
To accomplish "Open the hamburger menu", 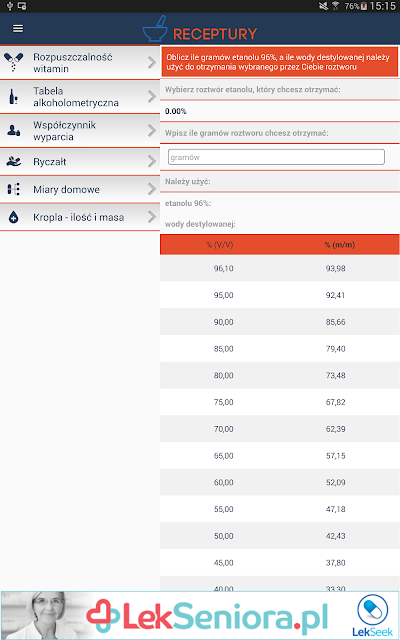I will 18,29.
